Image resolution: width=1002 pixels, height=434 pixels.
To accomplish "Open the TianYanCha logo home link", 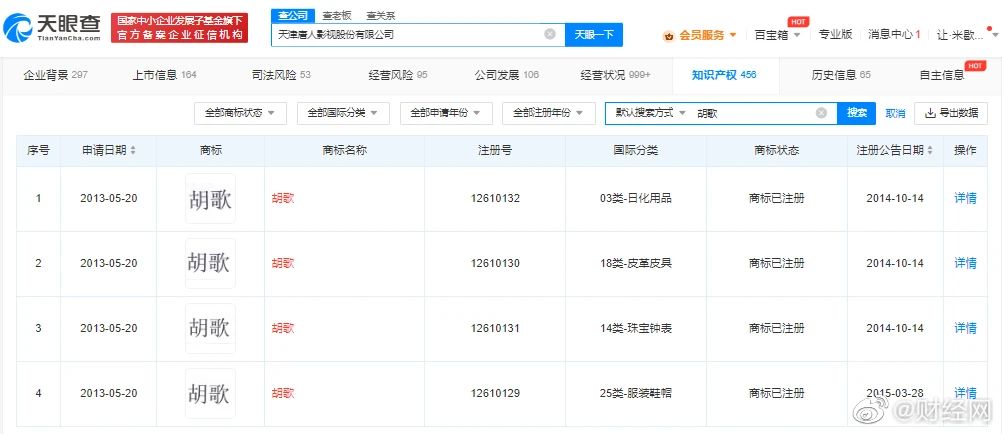I will (x=52, y=27).
